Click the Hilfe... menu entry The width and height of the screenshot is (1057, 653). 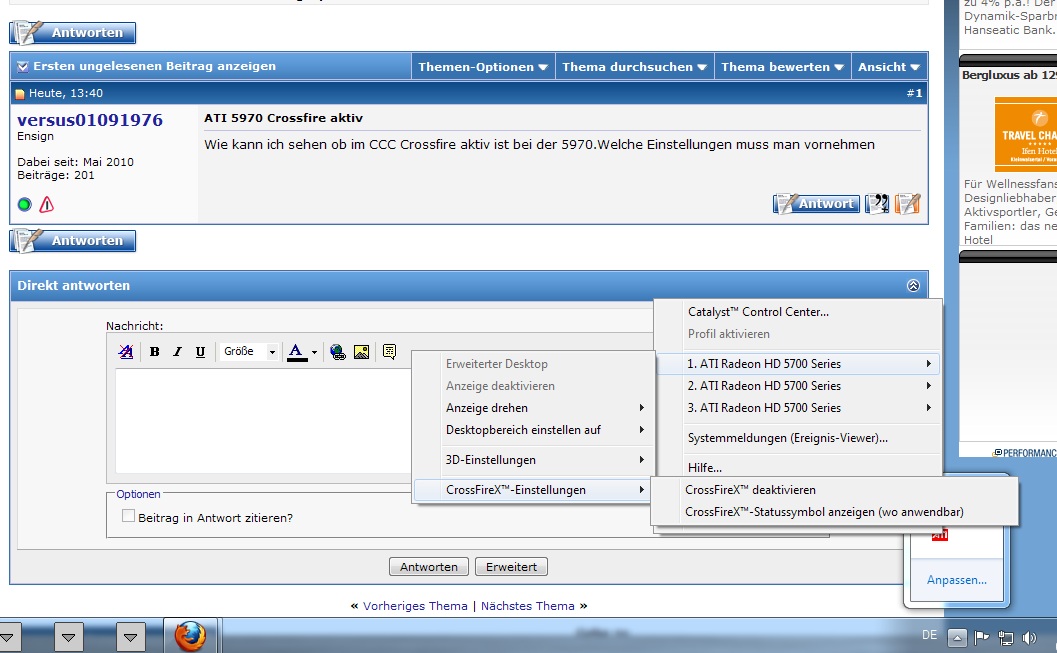coord(705,467)
